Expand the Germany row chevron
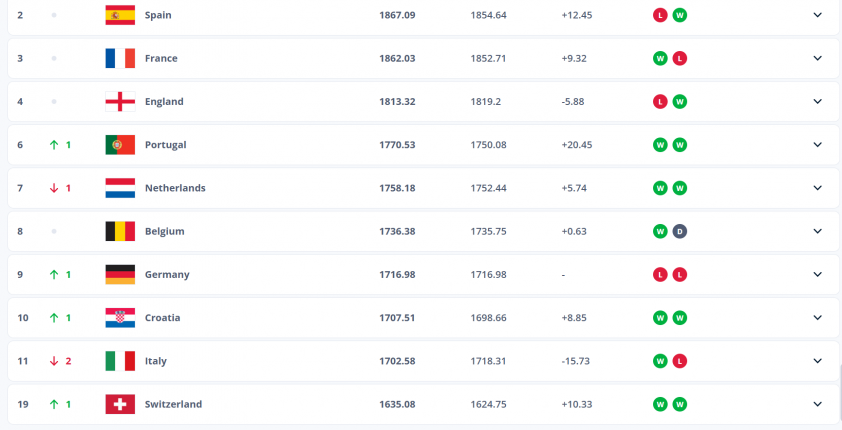The image size is (842, 430). pyautogui.click(x=817, y=274)
